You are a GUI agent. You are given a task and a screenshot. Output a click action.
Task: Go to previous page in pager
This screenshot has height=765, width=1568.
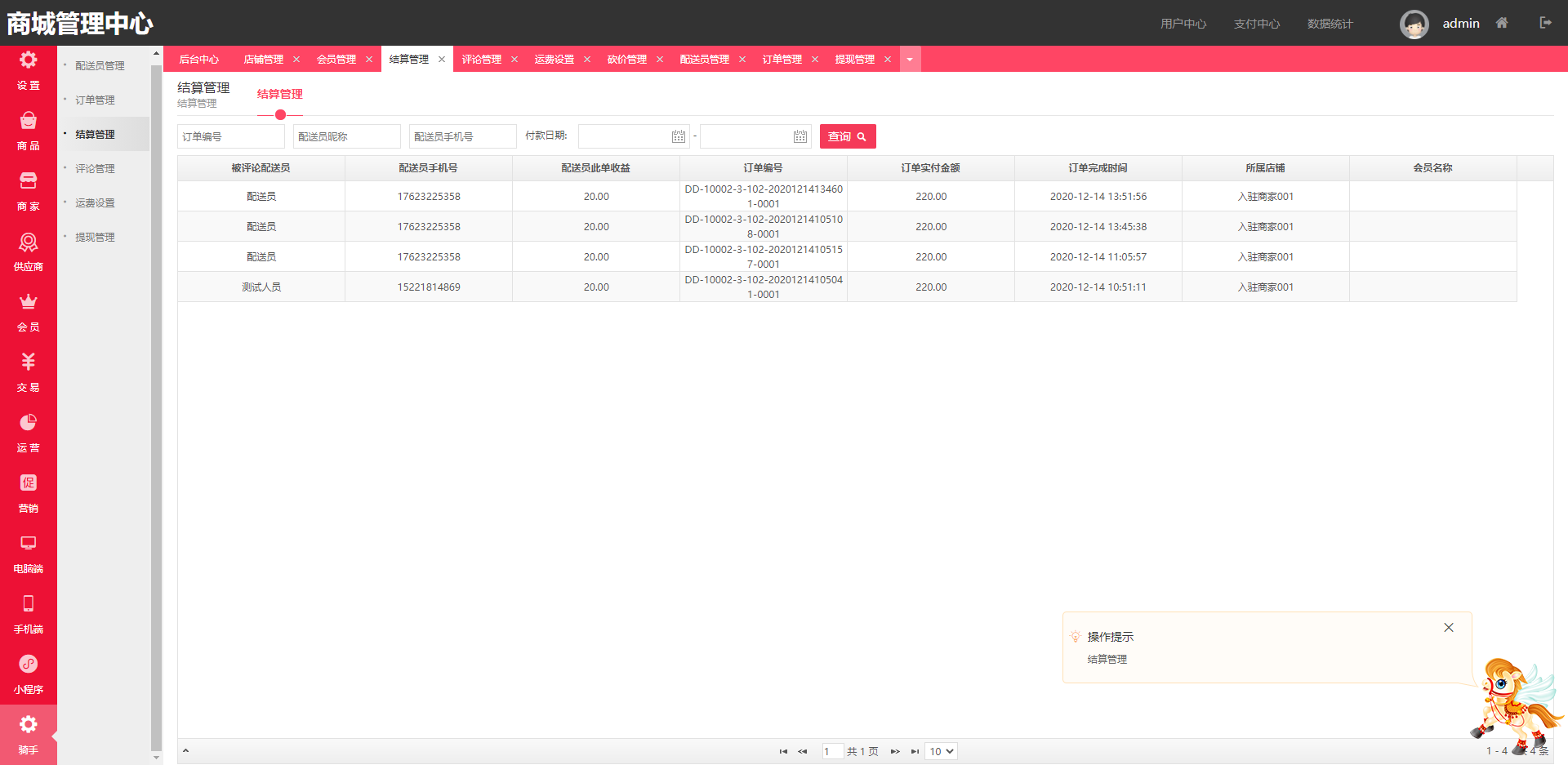(x=803, y=751)
